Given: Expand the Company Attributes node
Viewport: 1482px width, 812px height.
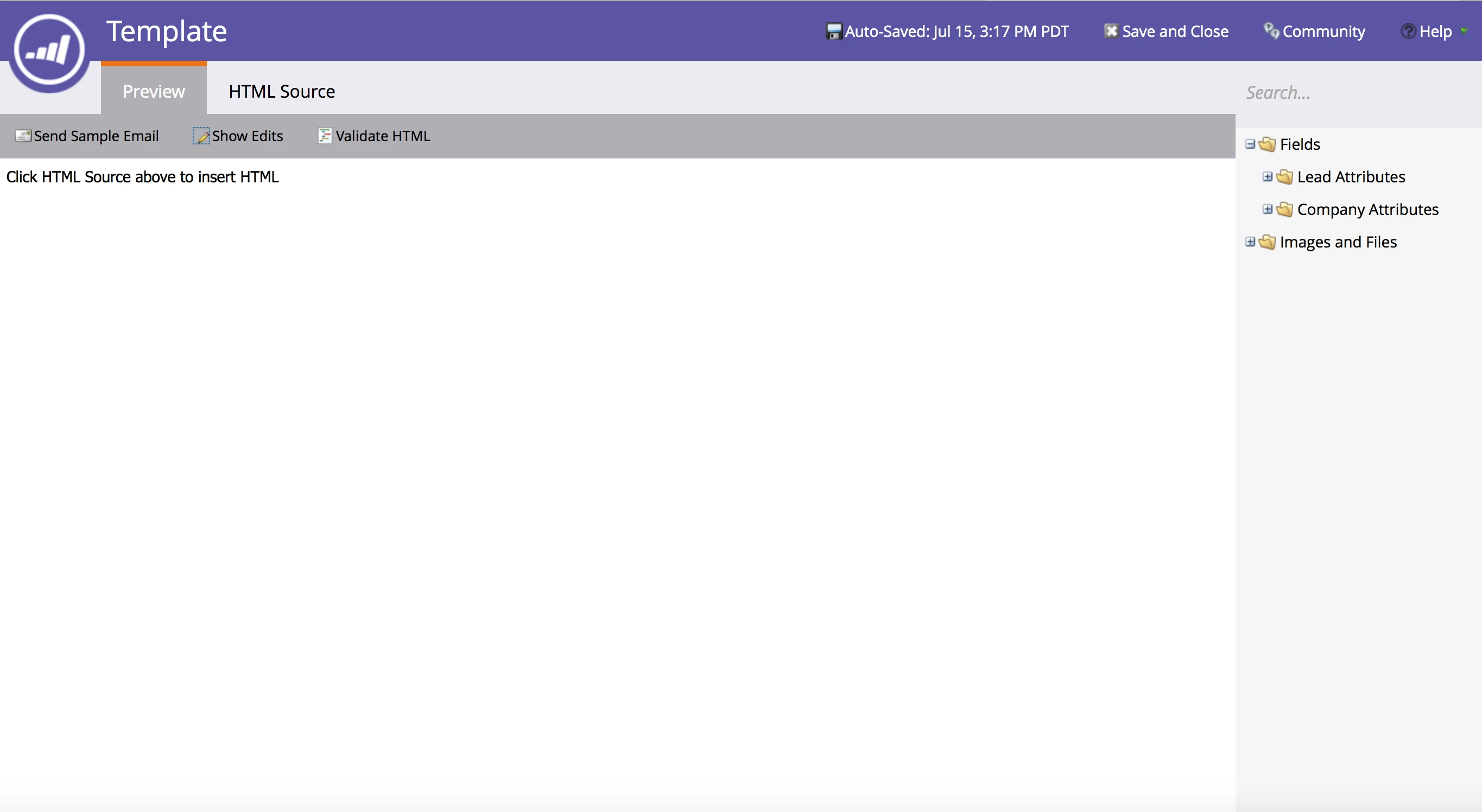Looking at the screenshot, I should tap(1268, 210).
